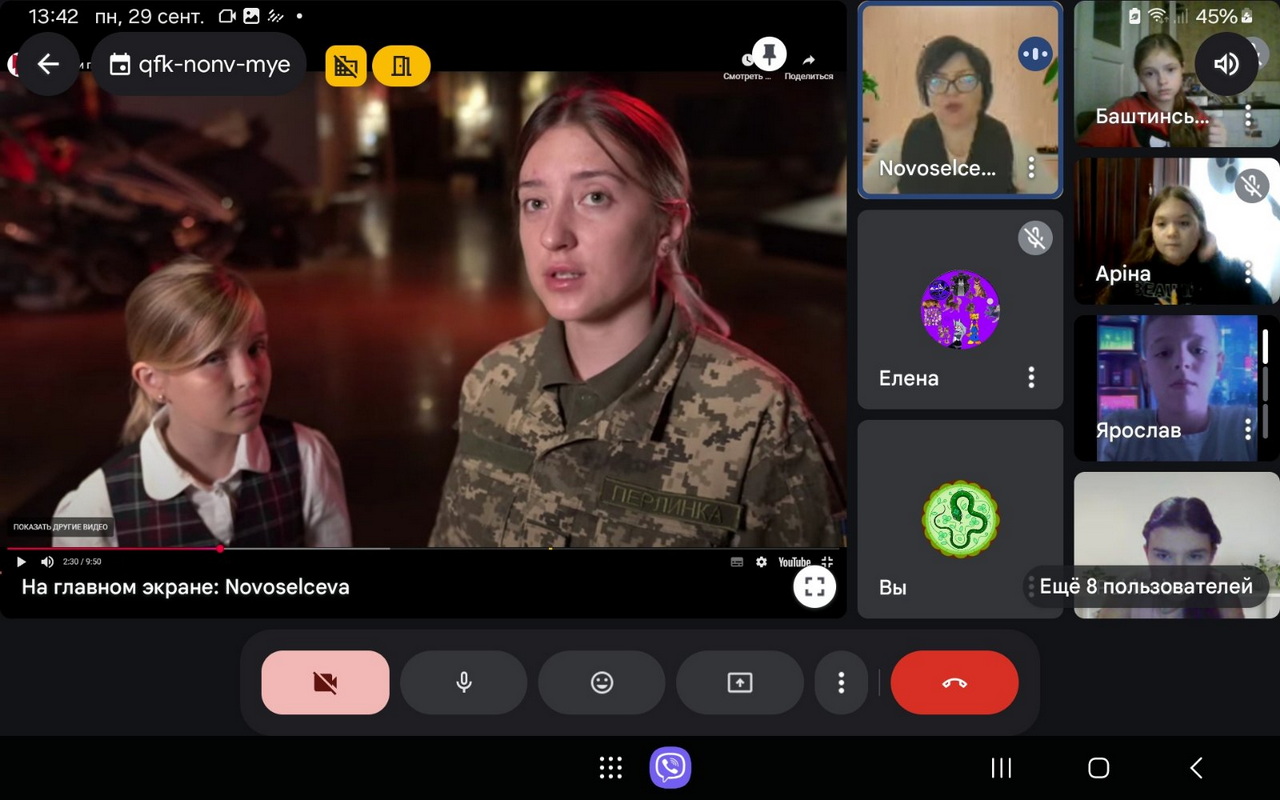Open Viber from the taskbar

(x=670, y=768)
